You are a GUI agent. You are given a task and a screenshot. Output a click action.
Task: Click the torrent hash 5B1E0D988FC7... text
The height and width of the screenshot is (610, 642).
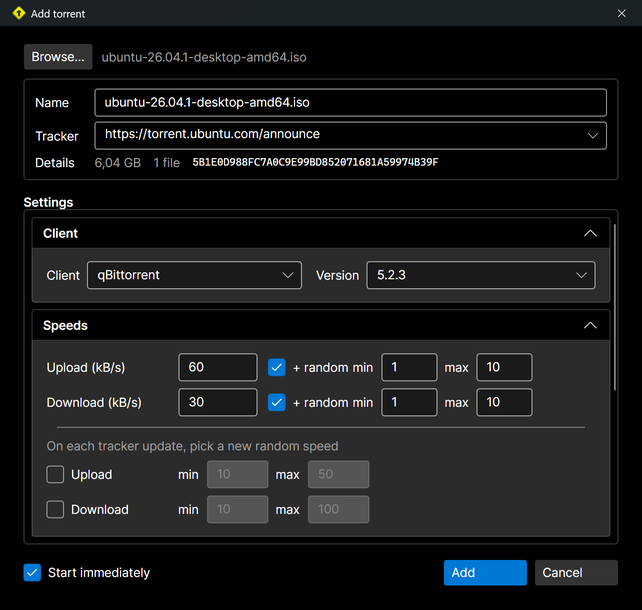point(315,163)
